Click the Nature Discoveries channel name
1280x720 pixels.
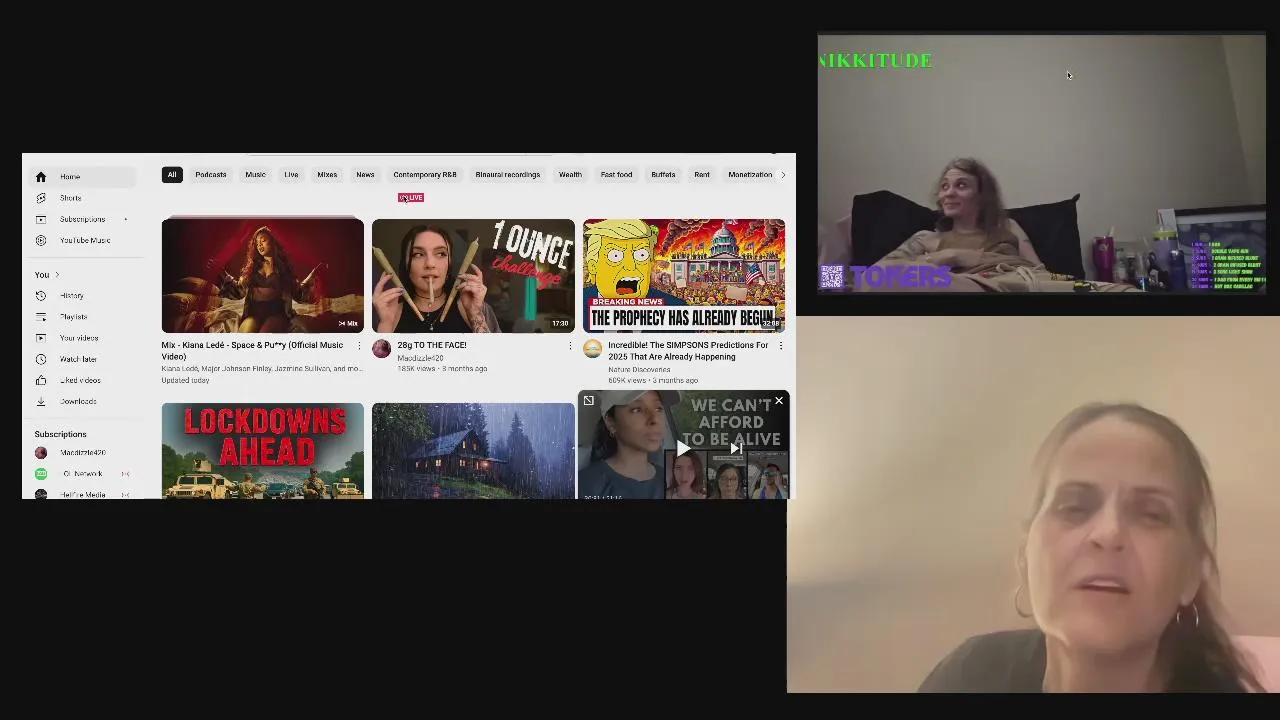pos(639,369)
